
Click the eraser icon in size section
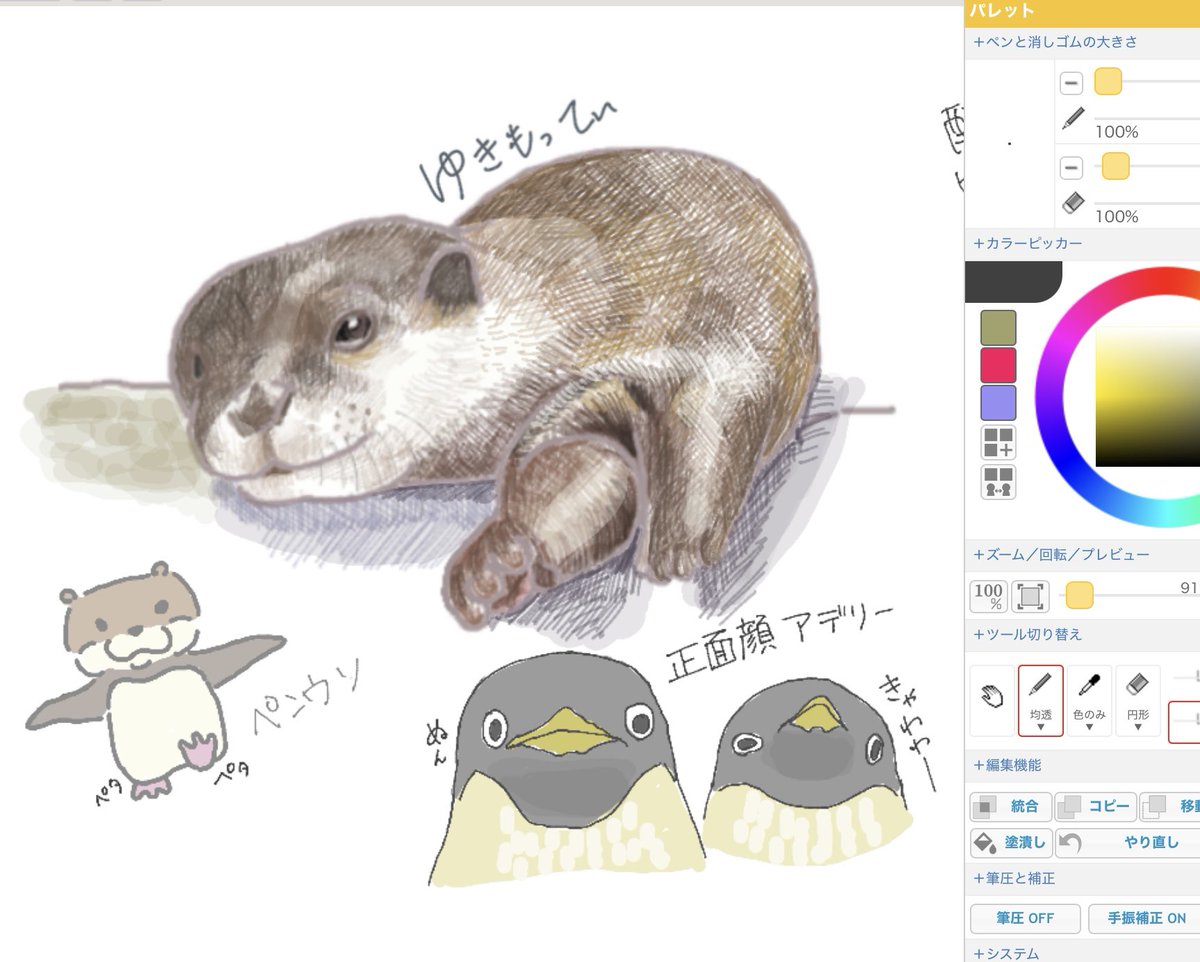click(x=1072, y=203)
